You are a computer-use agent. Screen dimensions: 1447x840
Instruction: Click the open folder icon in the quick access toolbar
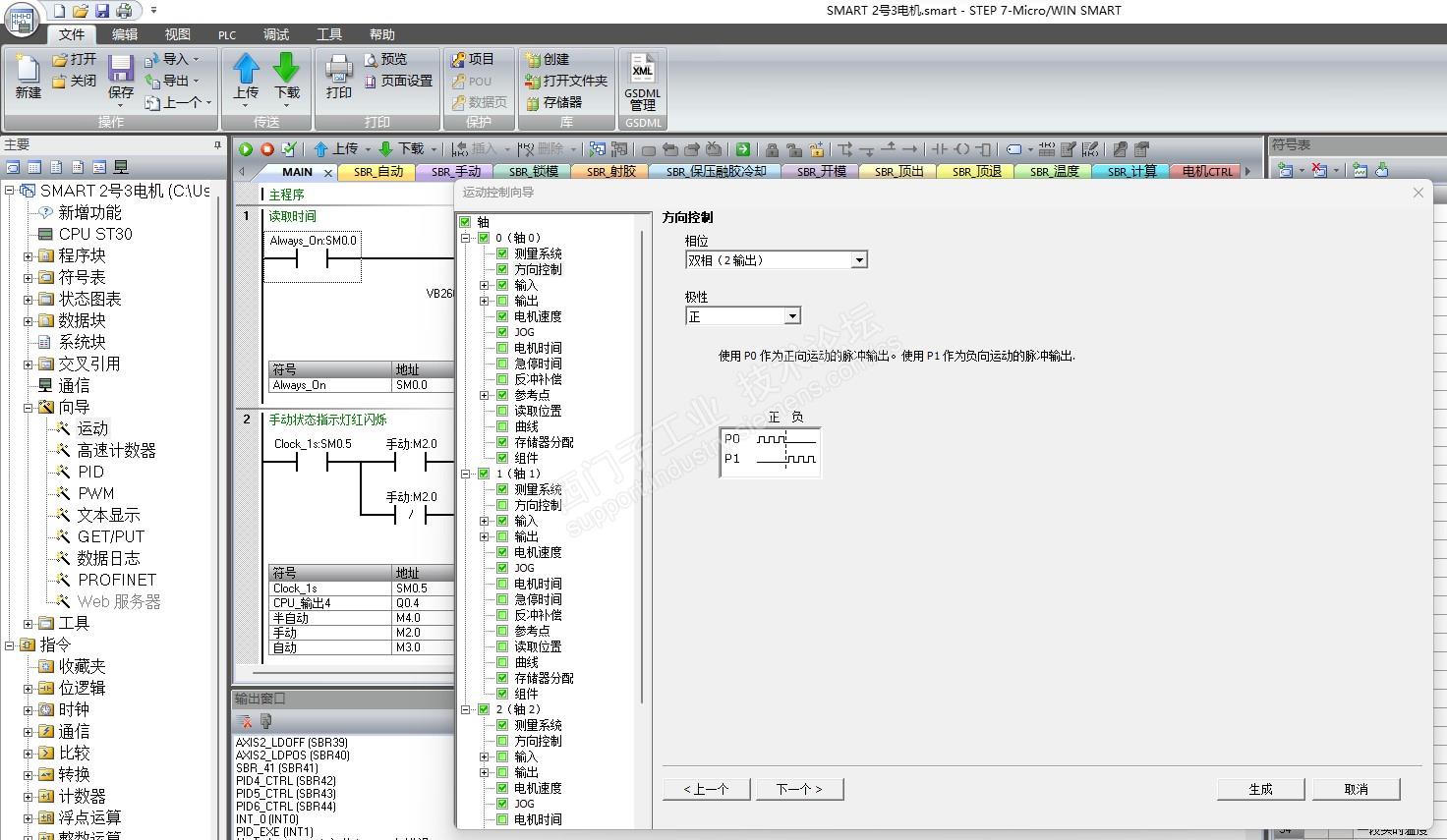[x=81, y=11]
